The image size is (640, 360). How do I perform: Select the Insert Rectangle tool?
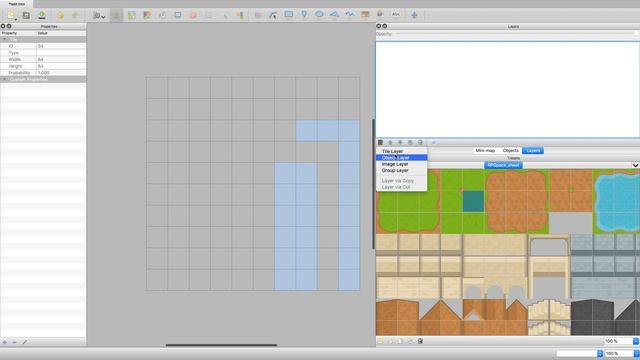(x=289, y=15)
